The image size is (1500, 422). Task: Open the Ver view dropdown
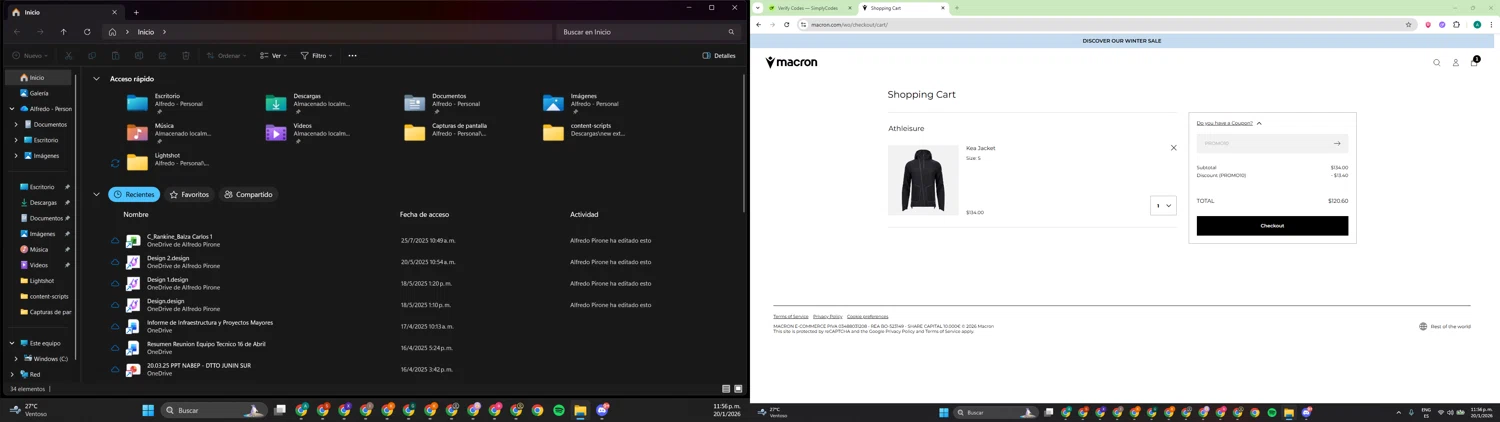point(273,56)
